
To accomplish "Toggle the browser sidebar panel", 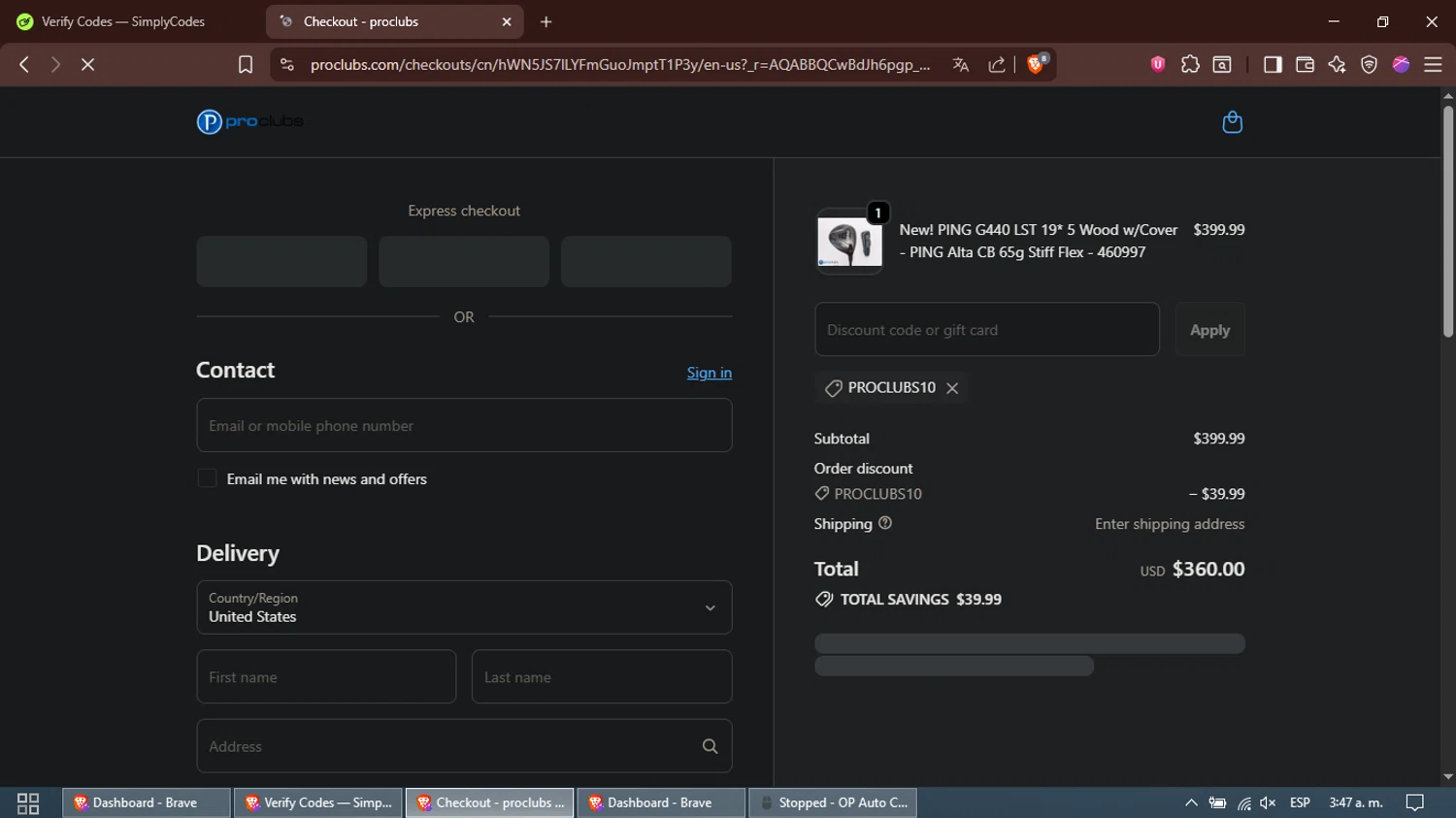I will tap(1273, 64).
